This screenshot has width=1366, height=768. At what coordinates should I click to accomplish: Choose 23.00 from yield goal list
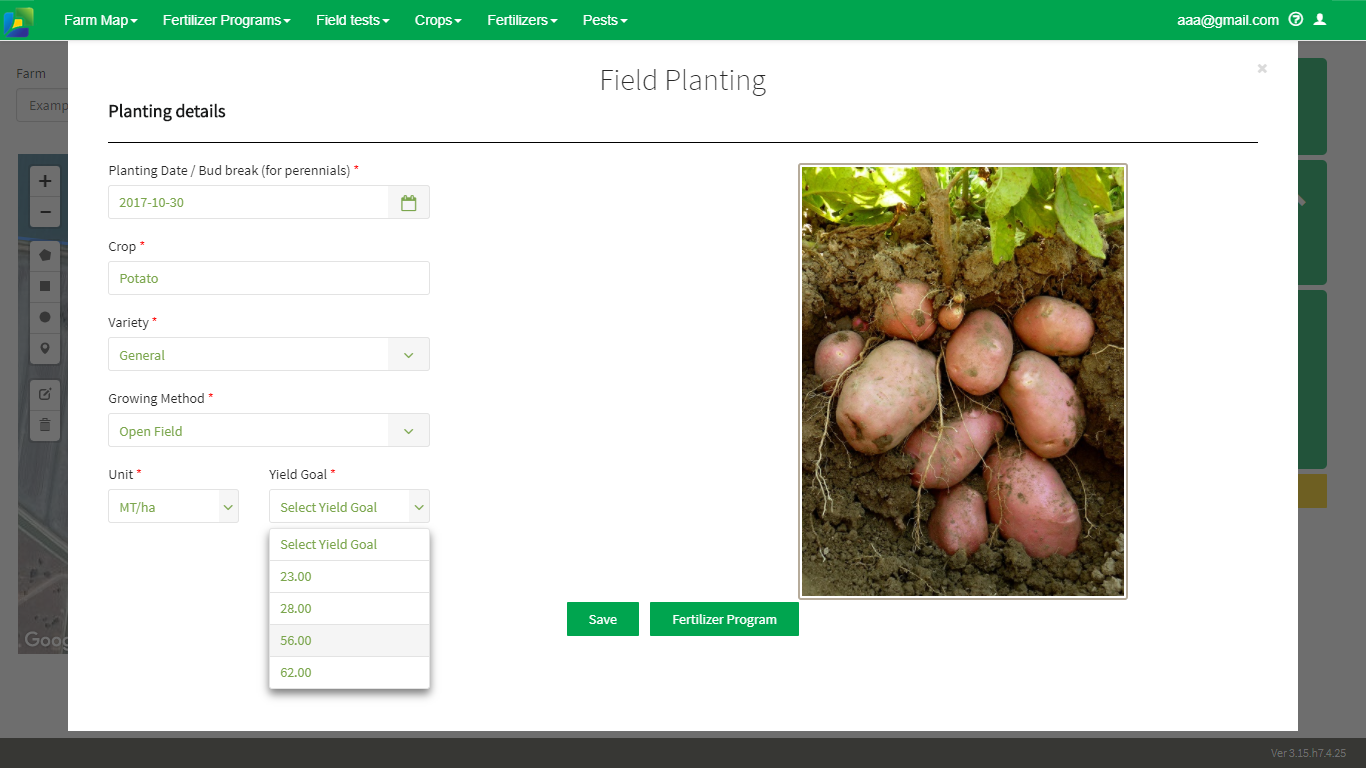point(349,577)
